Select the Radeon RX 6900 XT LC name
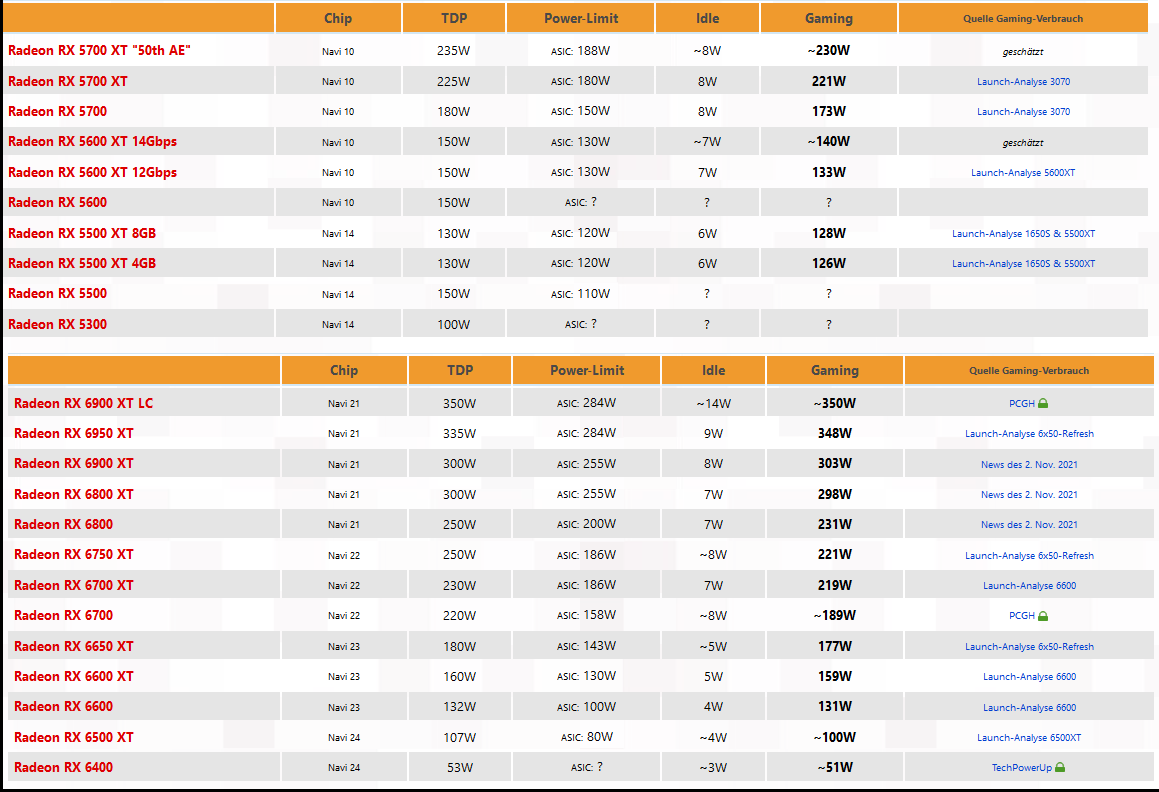Viewport: 1159px width, 792px height. tap(84, 404)
